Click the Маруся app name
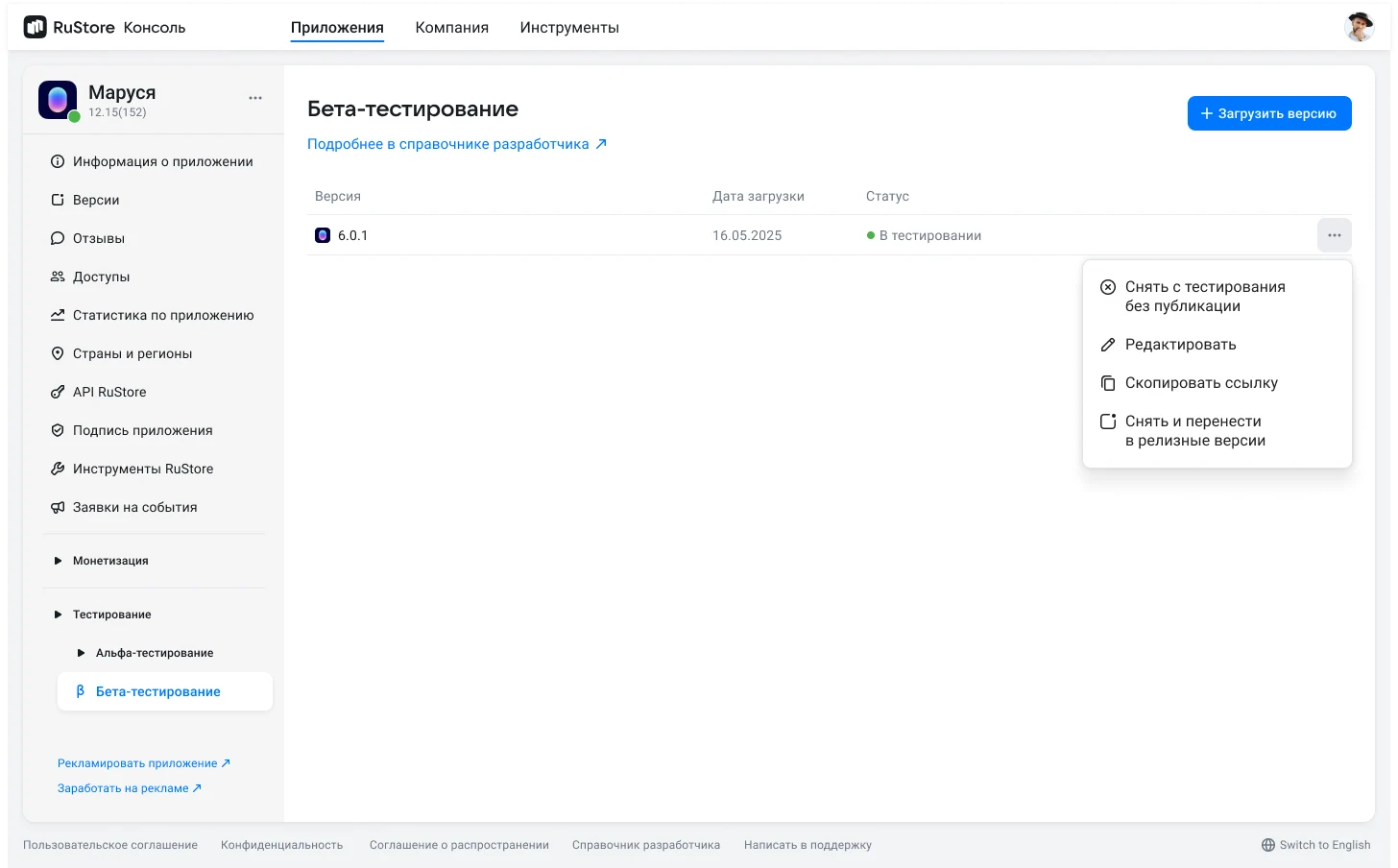Screen dimensions: 1398x868 point(122,92)
